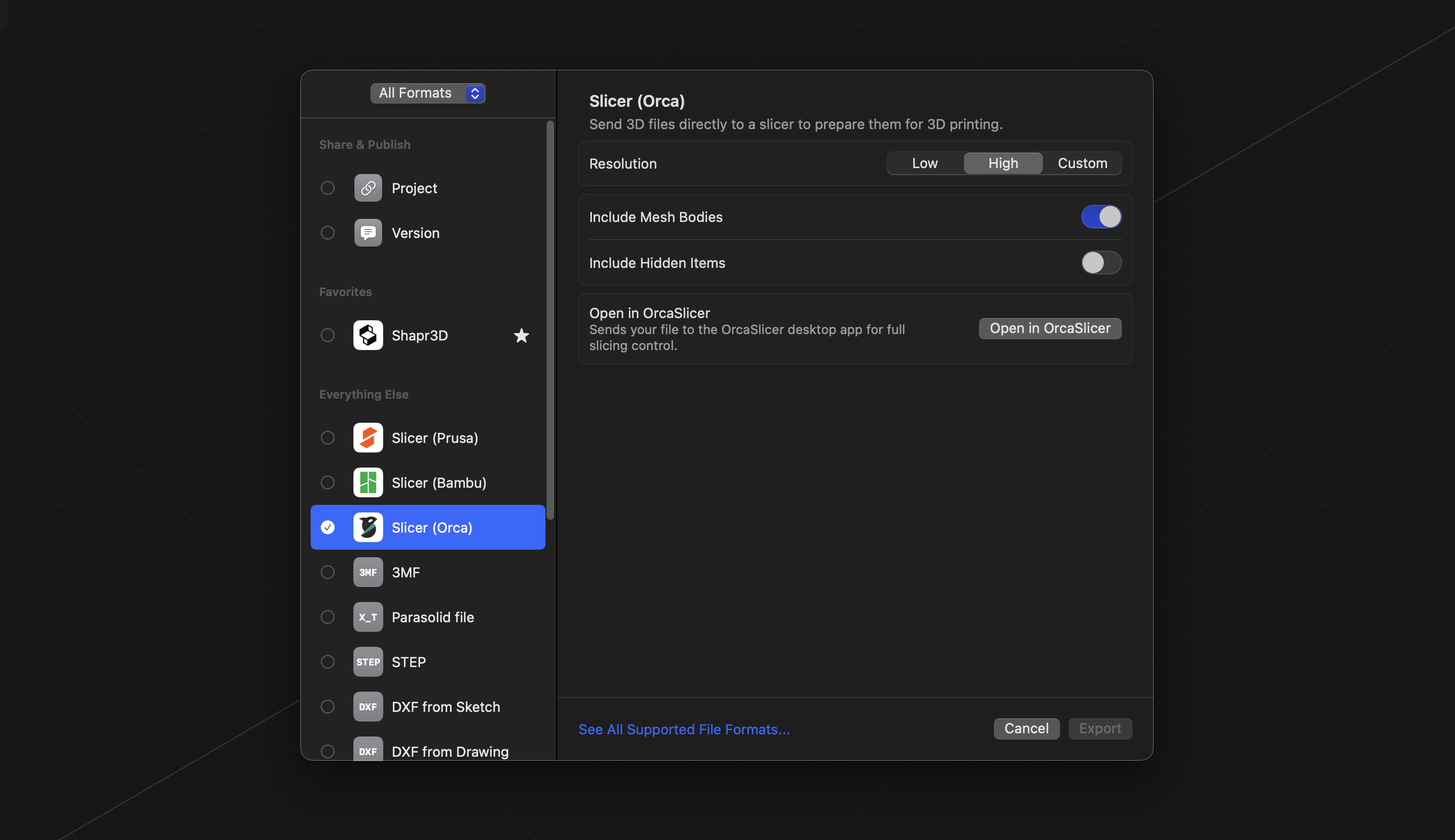Click the Version speech-bubble icon
Screen dimensions: 1455x840
368,233
